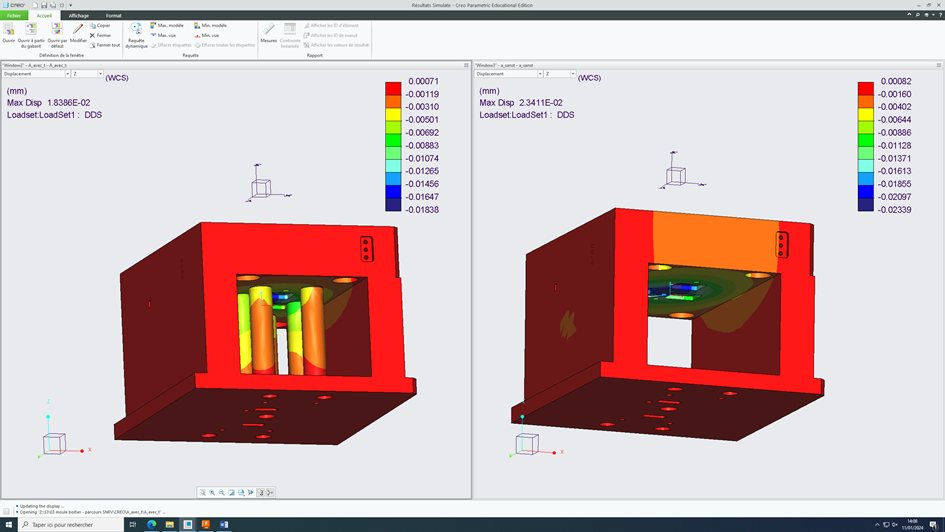Click the save-copy icon in quick access toolbar
This screenshot has width=945, height=532.
tap(52, 5)
